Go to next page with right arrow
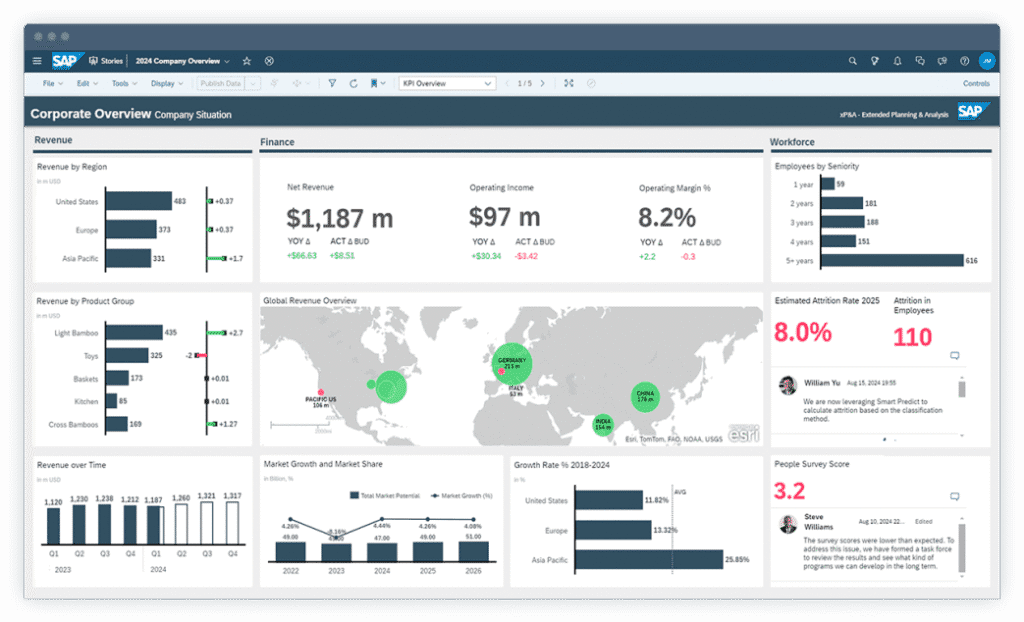 (x=547, y=84)
